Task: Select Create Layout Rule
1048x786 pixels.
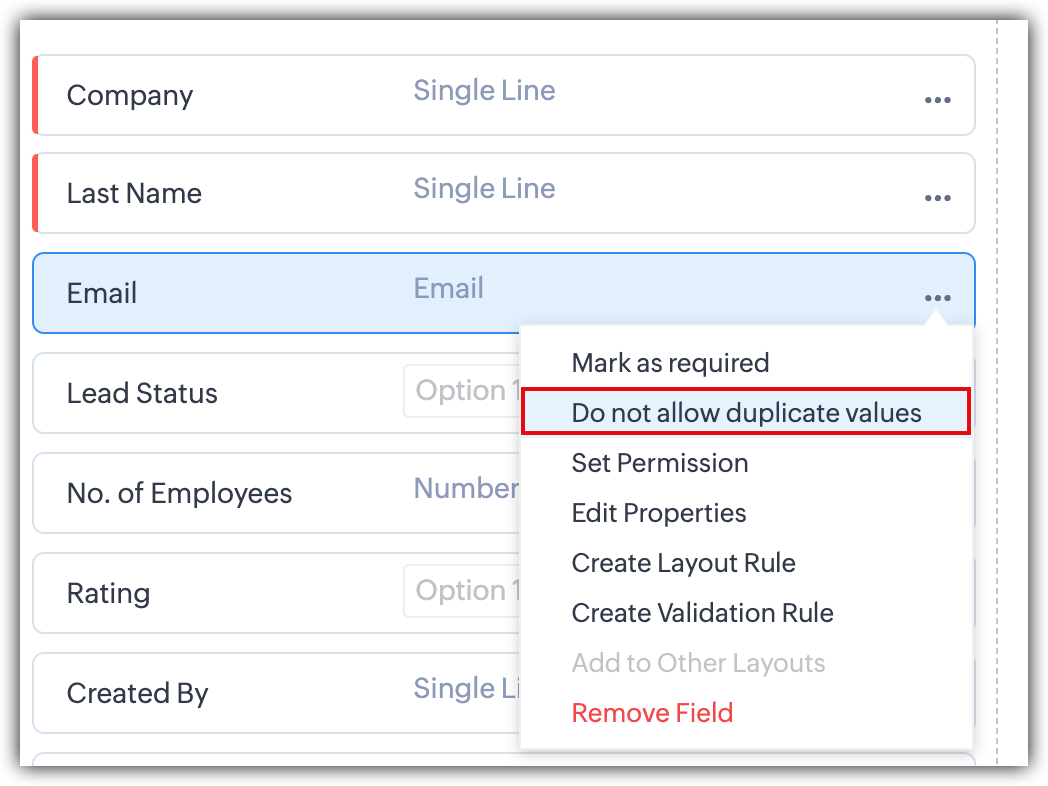Action: click(683, 563)
